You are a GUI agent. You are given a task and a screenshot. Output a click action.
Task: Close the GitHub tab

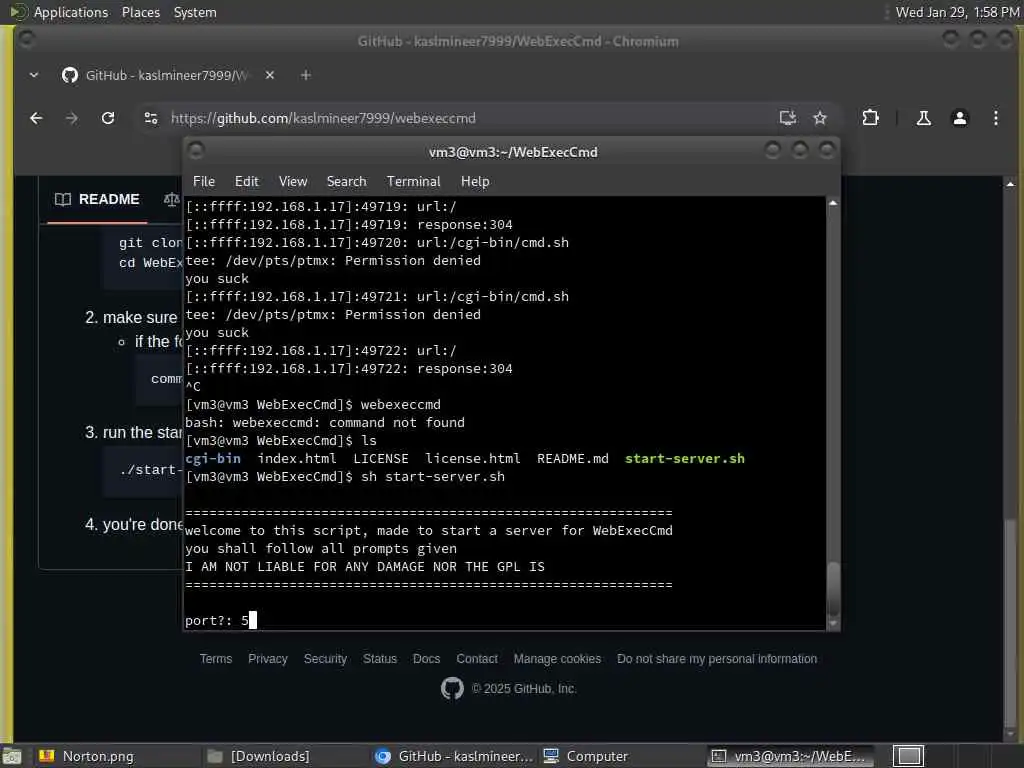pos(270,75)
